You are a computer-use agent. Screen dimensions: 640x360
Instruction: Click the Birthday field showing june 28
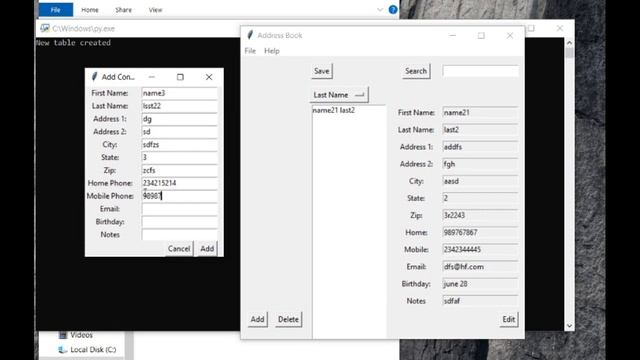(x=480, y=284)
